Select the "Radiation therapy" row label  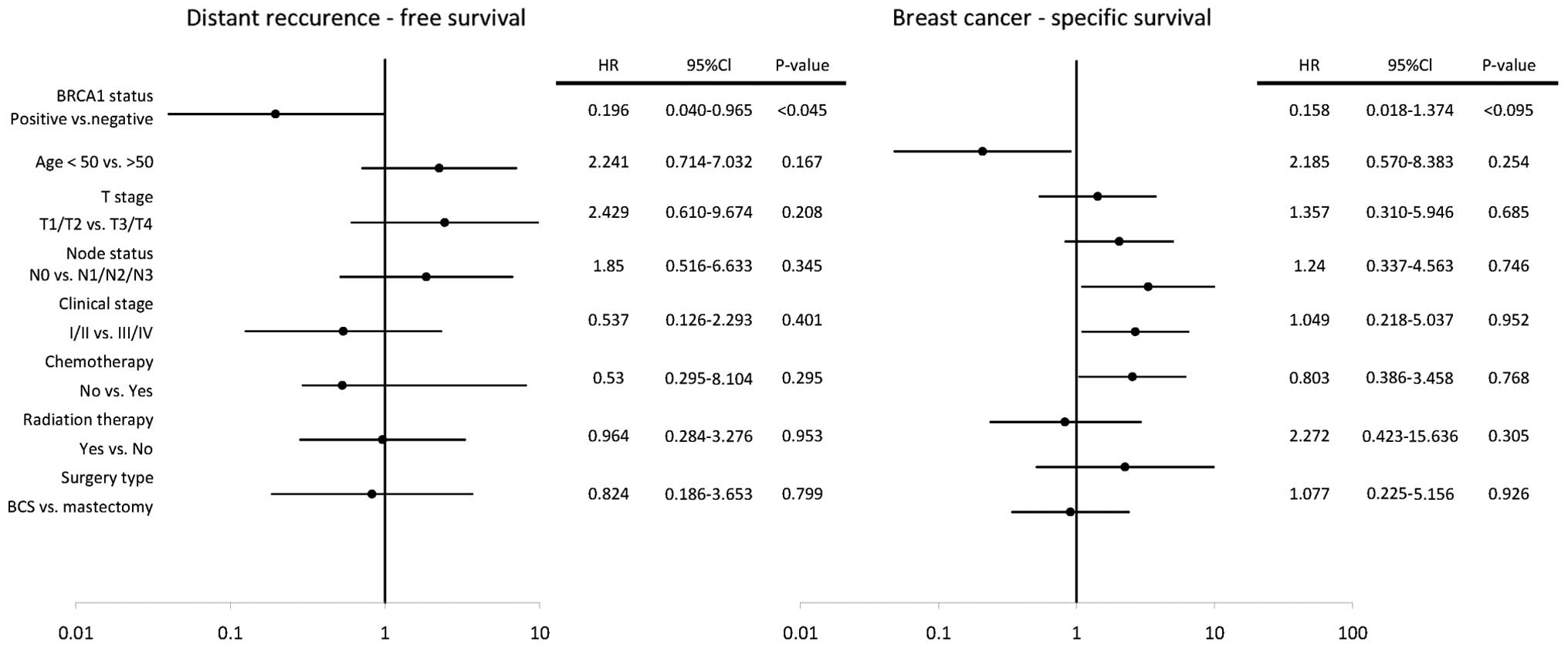tap(88, 420)
